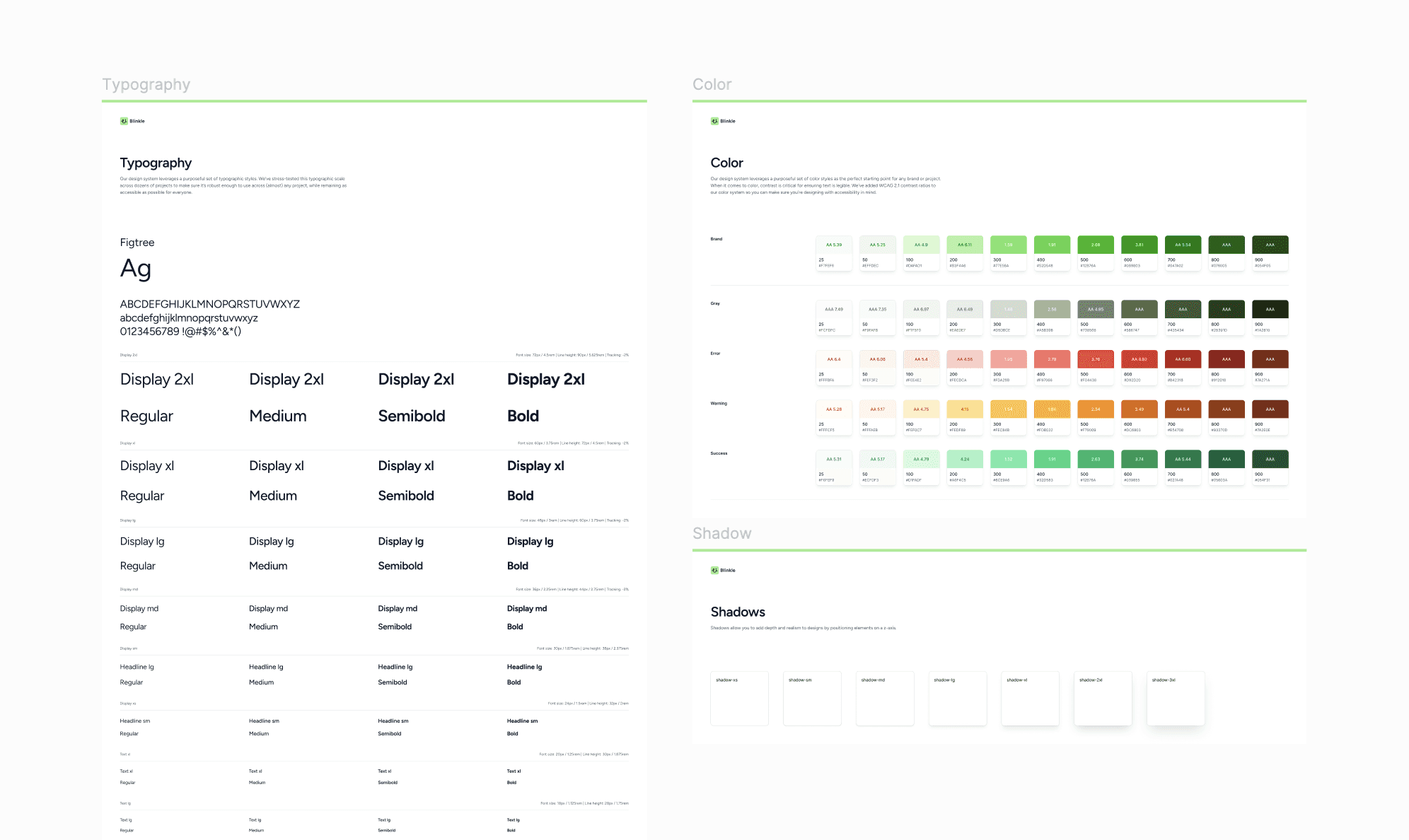
Task: Select the shadow-xl sample card
Action: tap(1030, 699)
